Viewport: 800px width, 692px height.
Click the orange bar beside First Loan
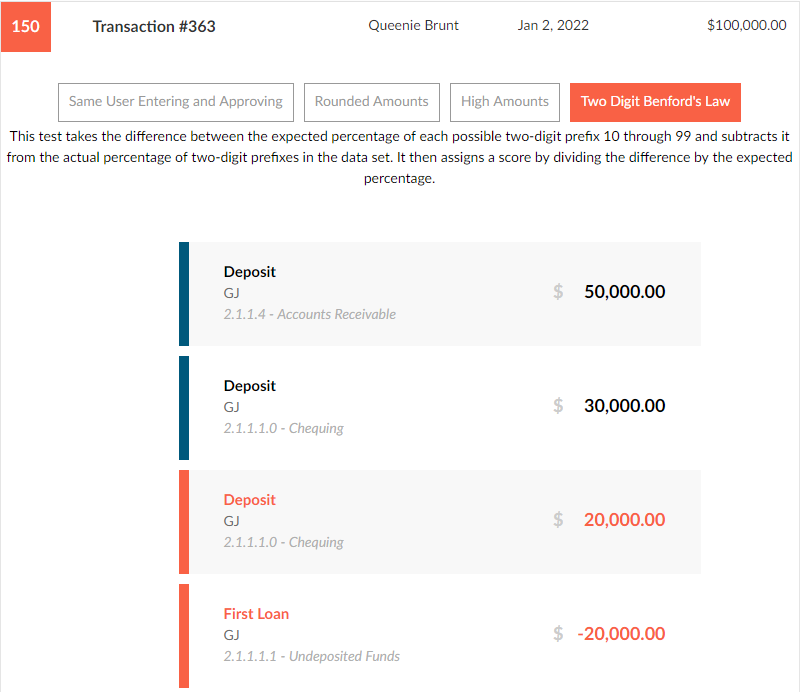pos(184,636)
